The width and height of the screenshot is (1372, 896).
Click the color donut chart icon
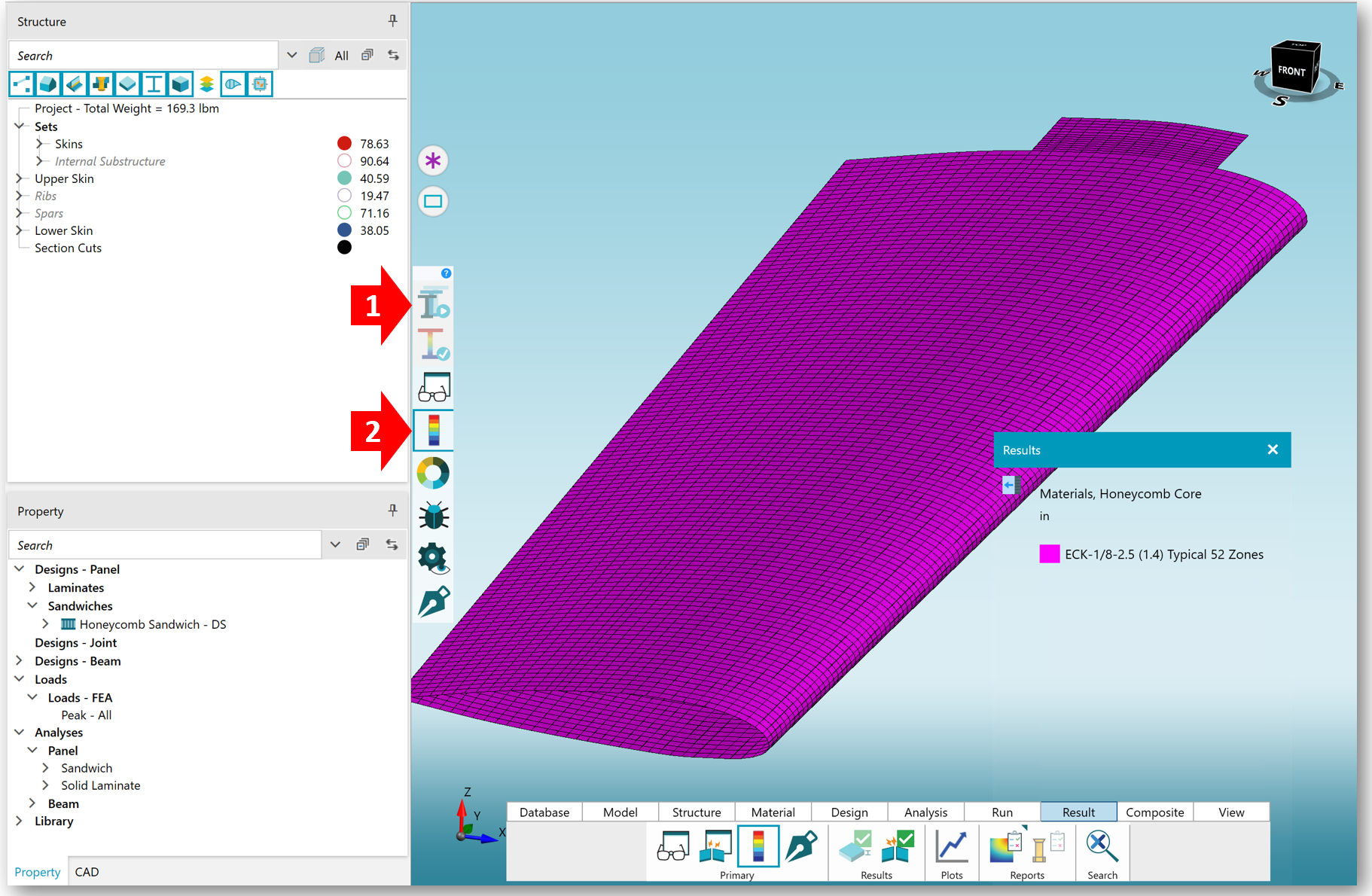[x=433, y=474]
